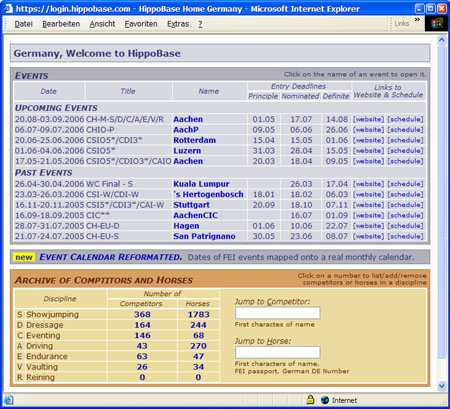Open Endurance competitors count 63
This screenshot has height=409, width=450.
coord(142,356)
